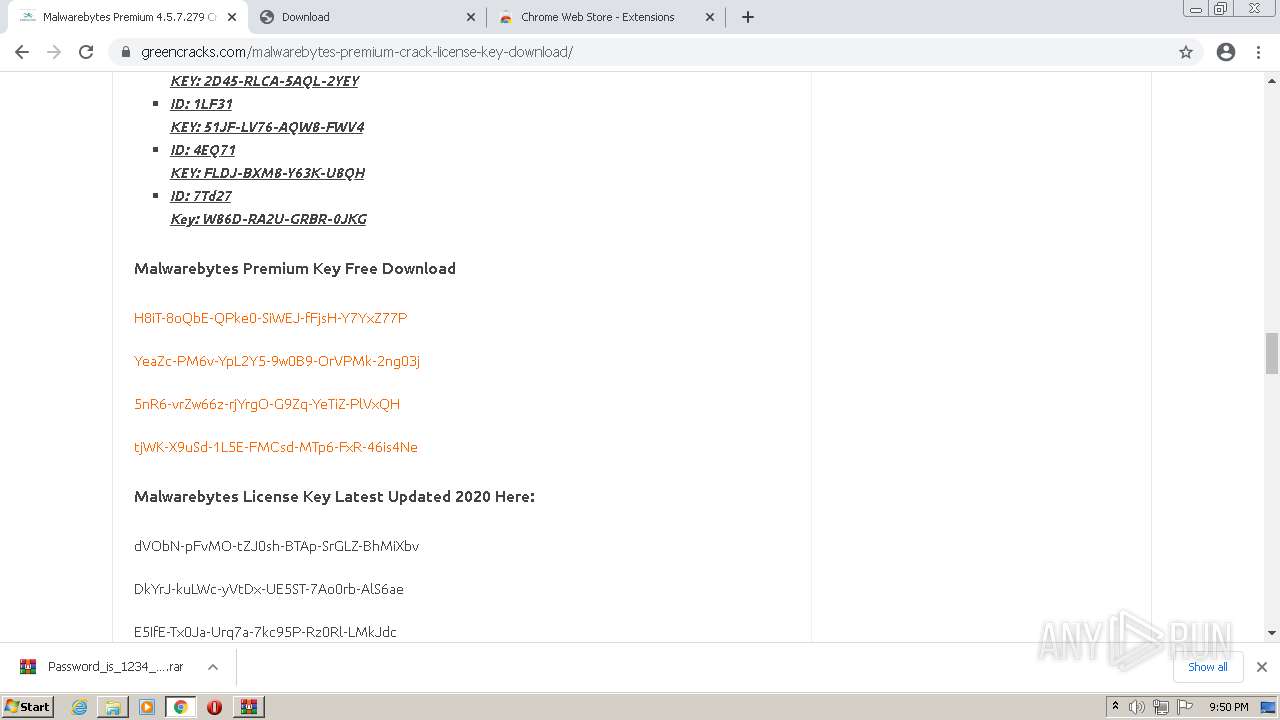The image size is (1280, 720).
Task: Open the Windows Start menu
Action: click(28, 706)
